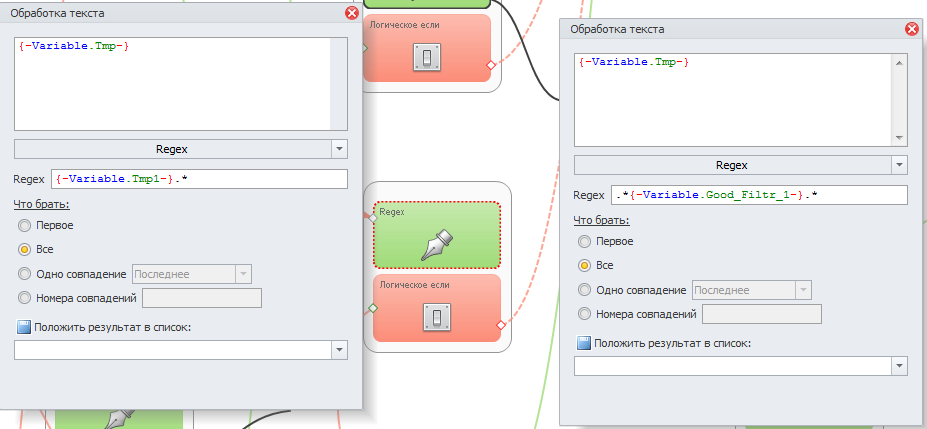This screenshot has height=429, width=927.
Task: Open Regex type dropdown in right window
Action: click(899, 165)
